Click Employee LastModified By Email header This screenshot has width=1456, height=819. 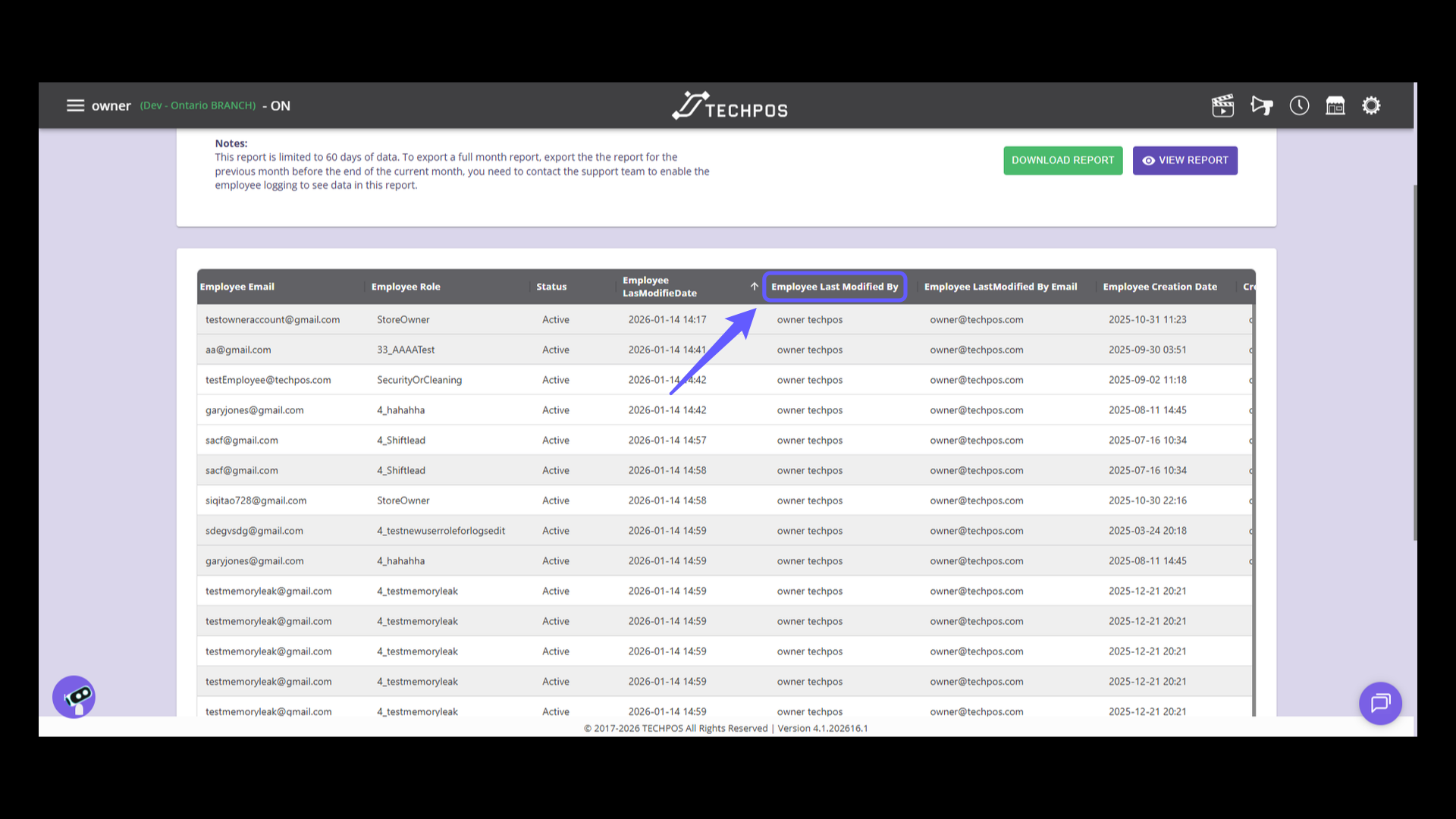tap(1000, 287)
